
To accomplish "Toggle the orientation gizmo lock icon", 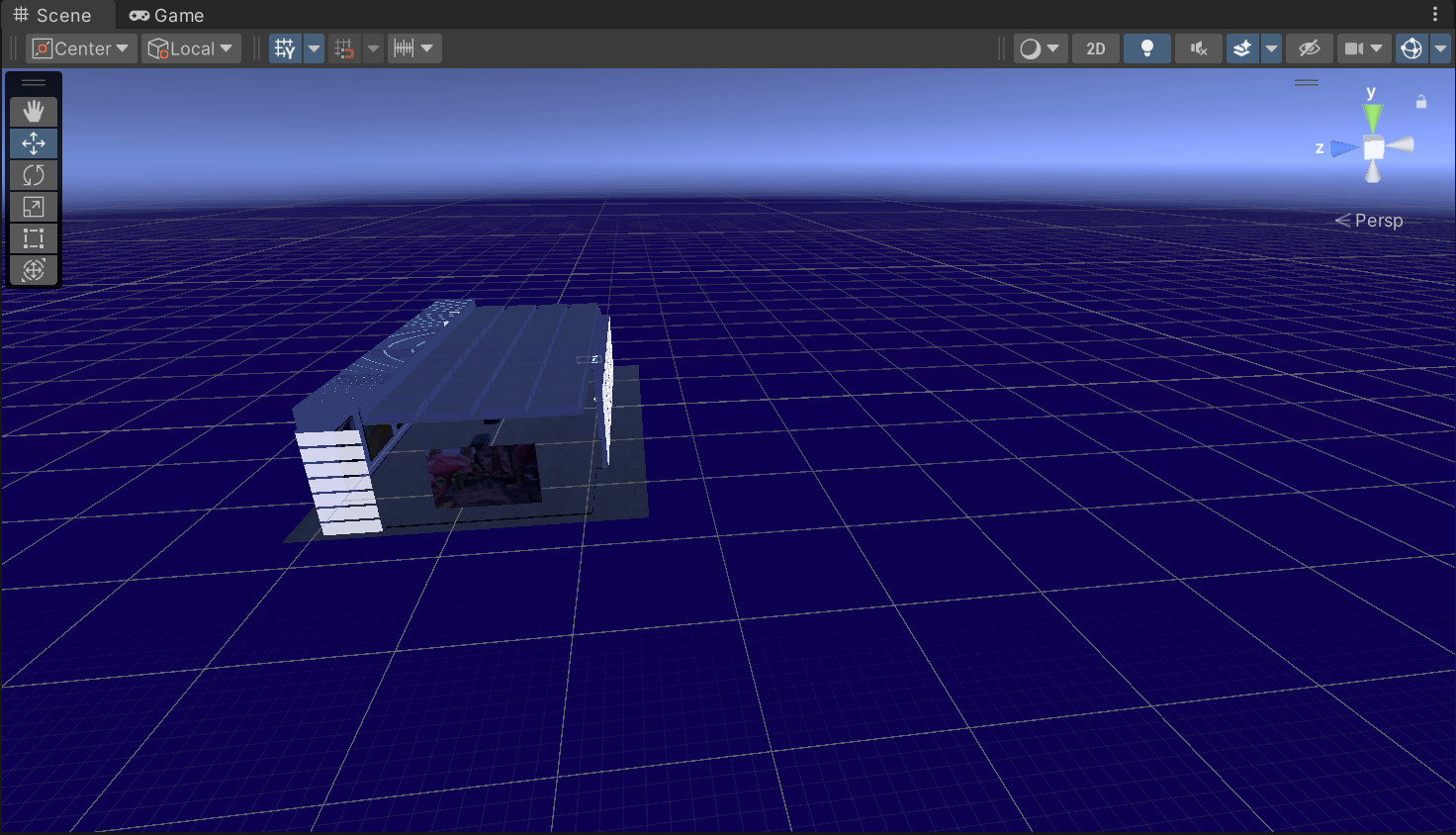I will (x=1421, y=101).
